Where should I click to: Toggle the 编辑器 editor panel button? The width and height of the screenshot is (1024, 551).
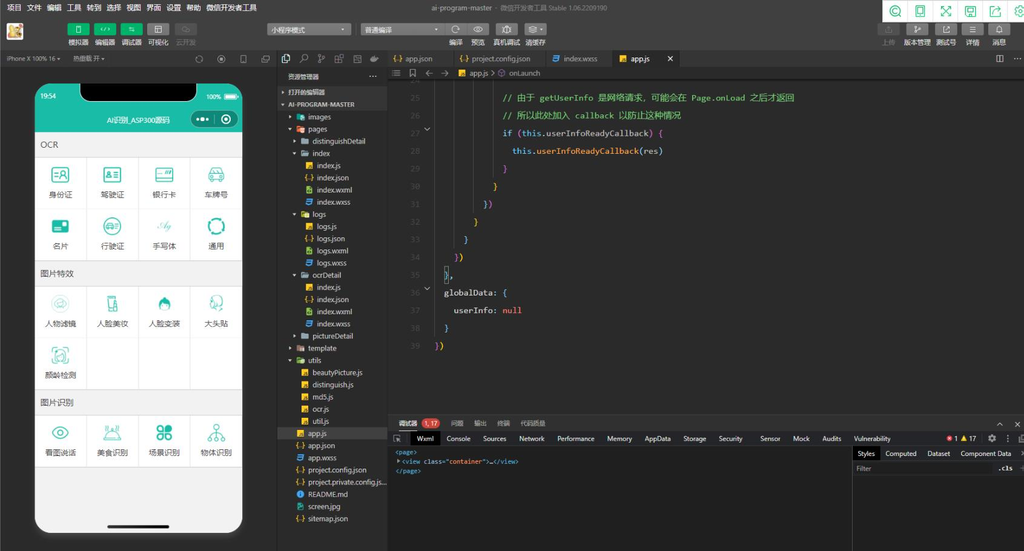(x=105, y=29)
